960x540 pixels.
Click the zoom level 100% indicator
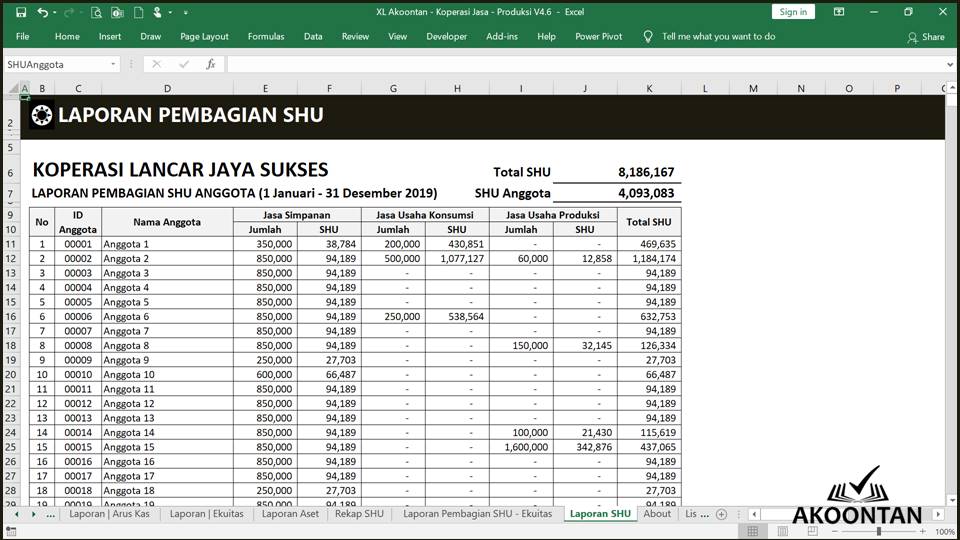point(945,532)
